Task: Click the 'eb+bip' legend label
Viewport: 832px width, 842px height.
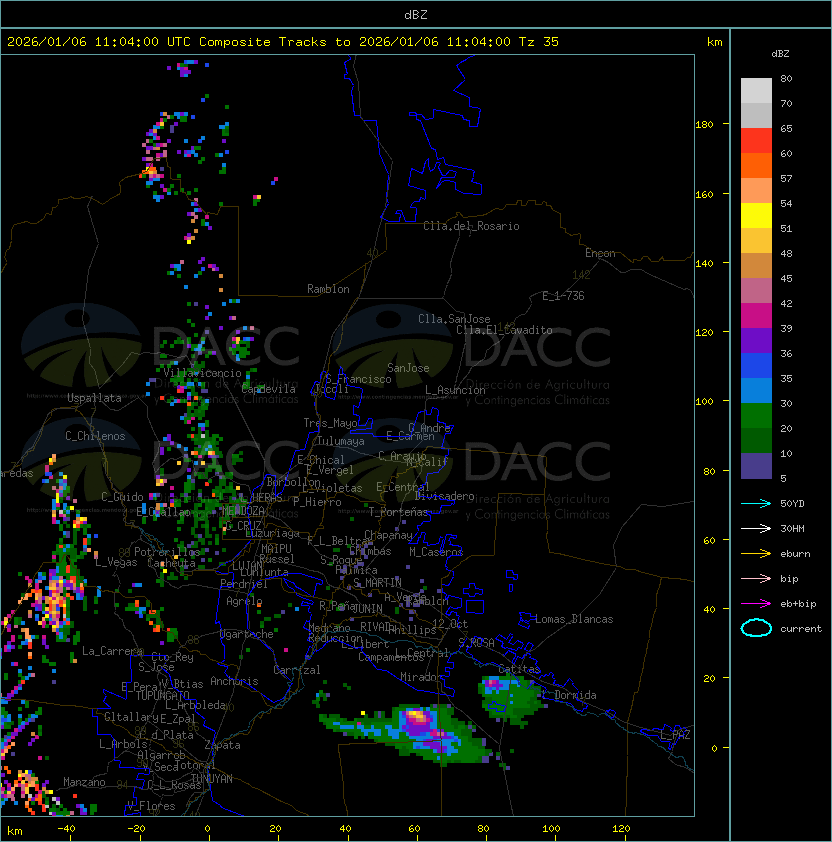Action: [798, 604]
